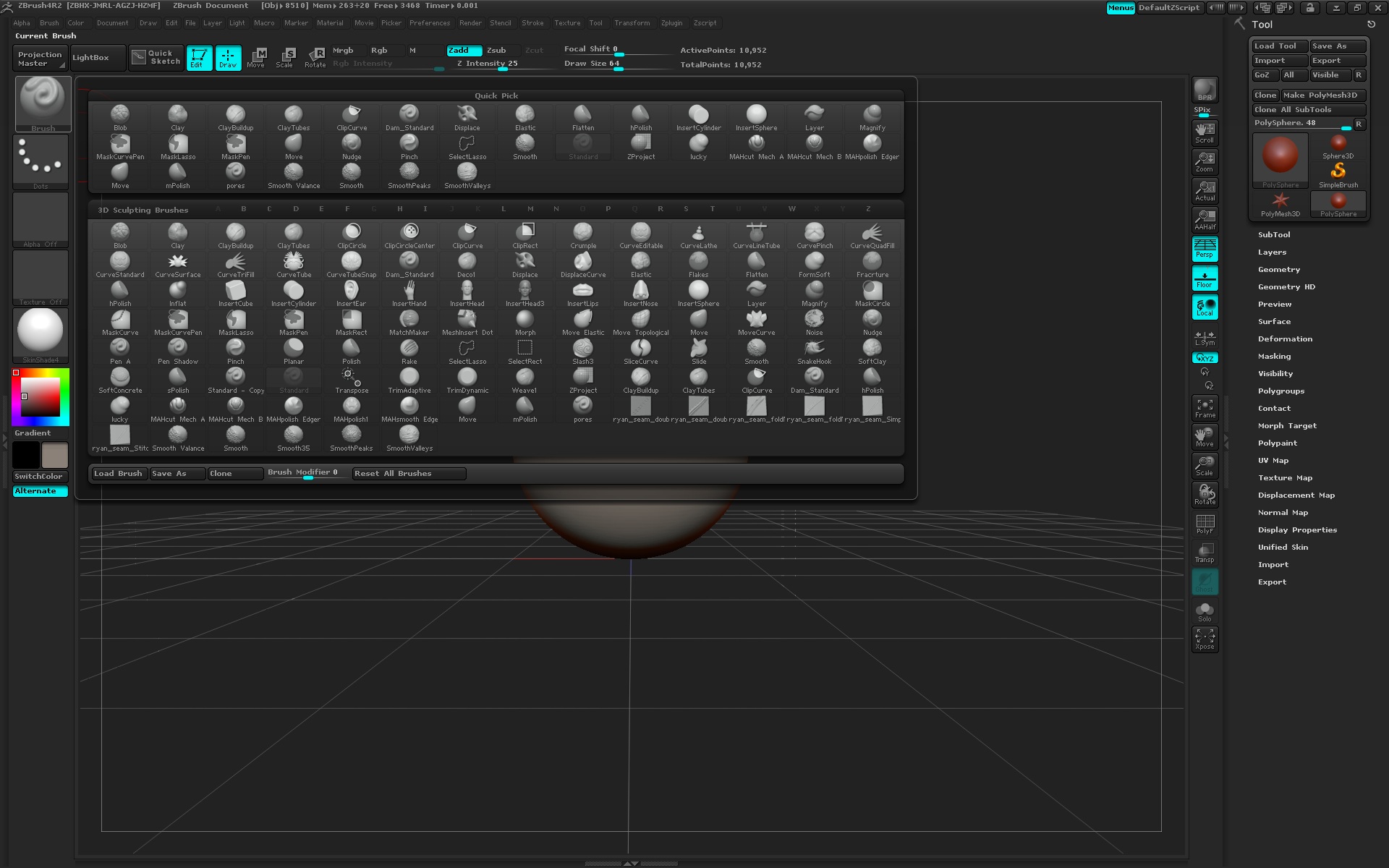The width and height of the screenshot is (1389, 868).
Task: Expand the SubTool palette section
Action: 1274,235
